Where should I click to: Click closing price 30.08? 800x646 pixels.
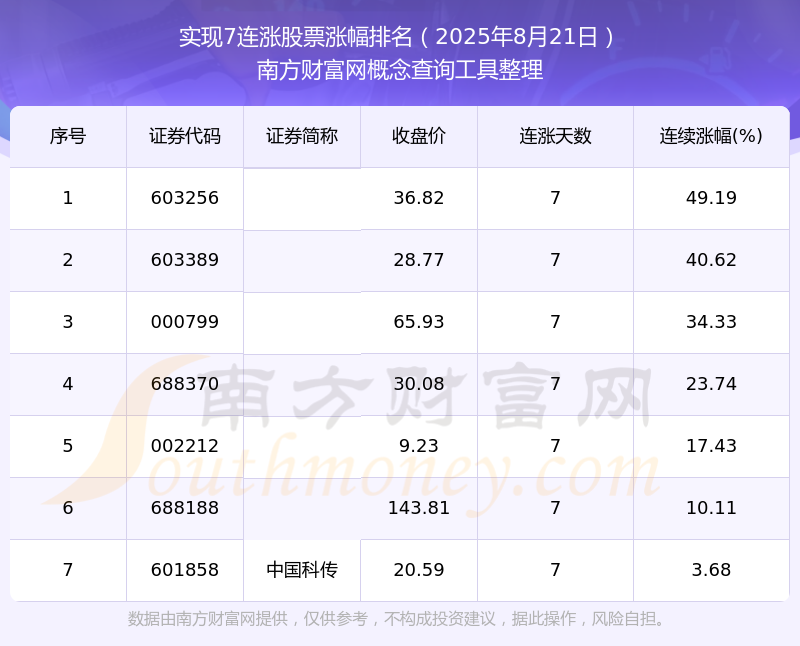(419, 384)
